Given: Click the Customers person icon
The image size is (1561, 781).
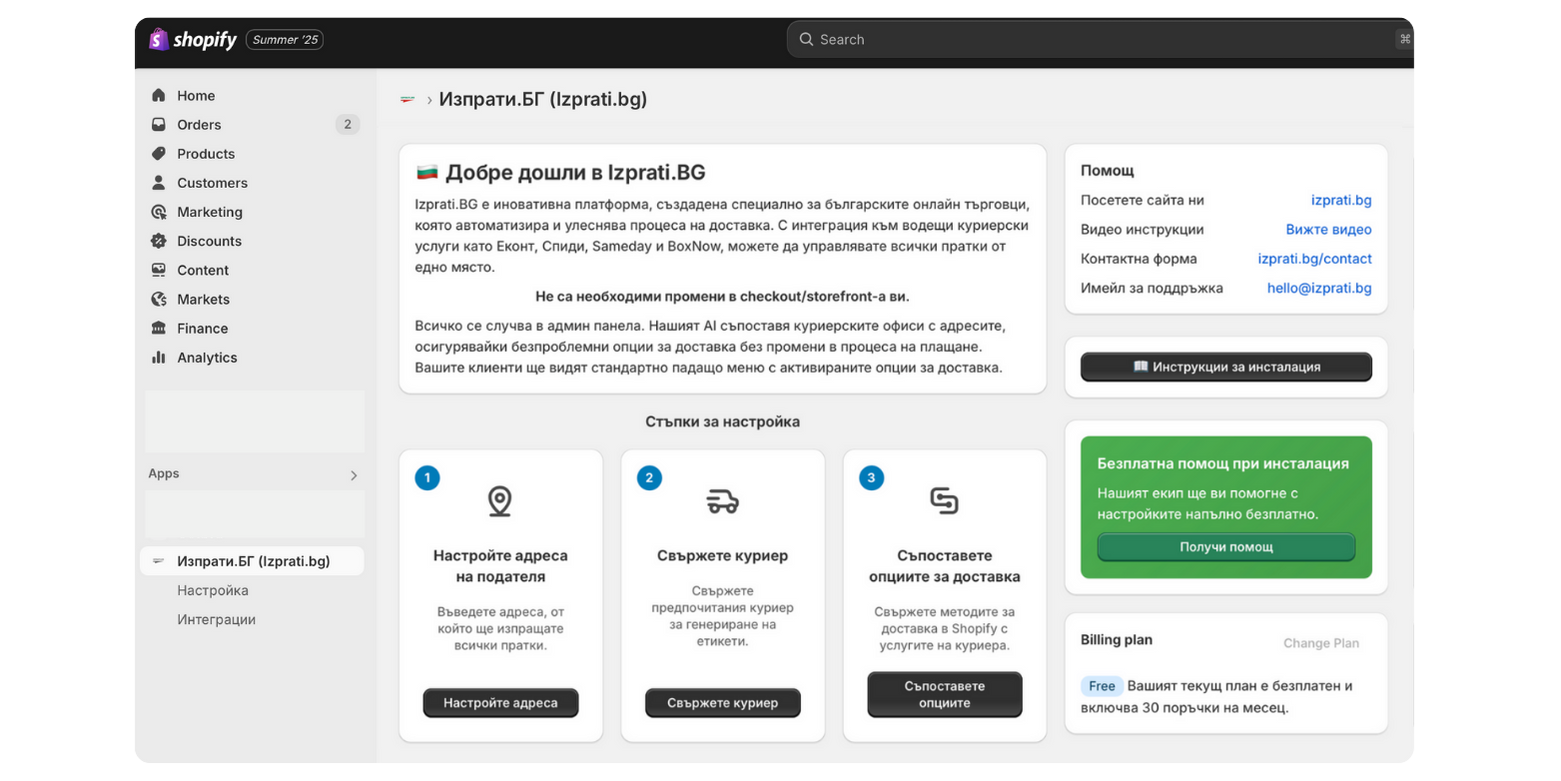Looking at the screenshot, I should point(158,183).
